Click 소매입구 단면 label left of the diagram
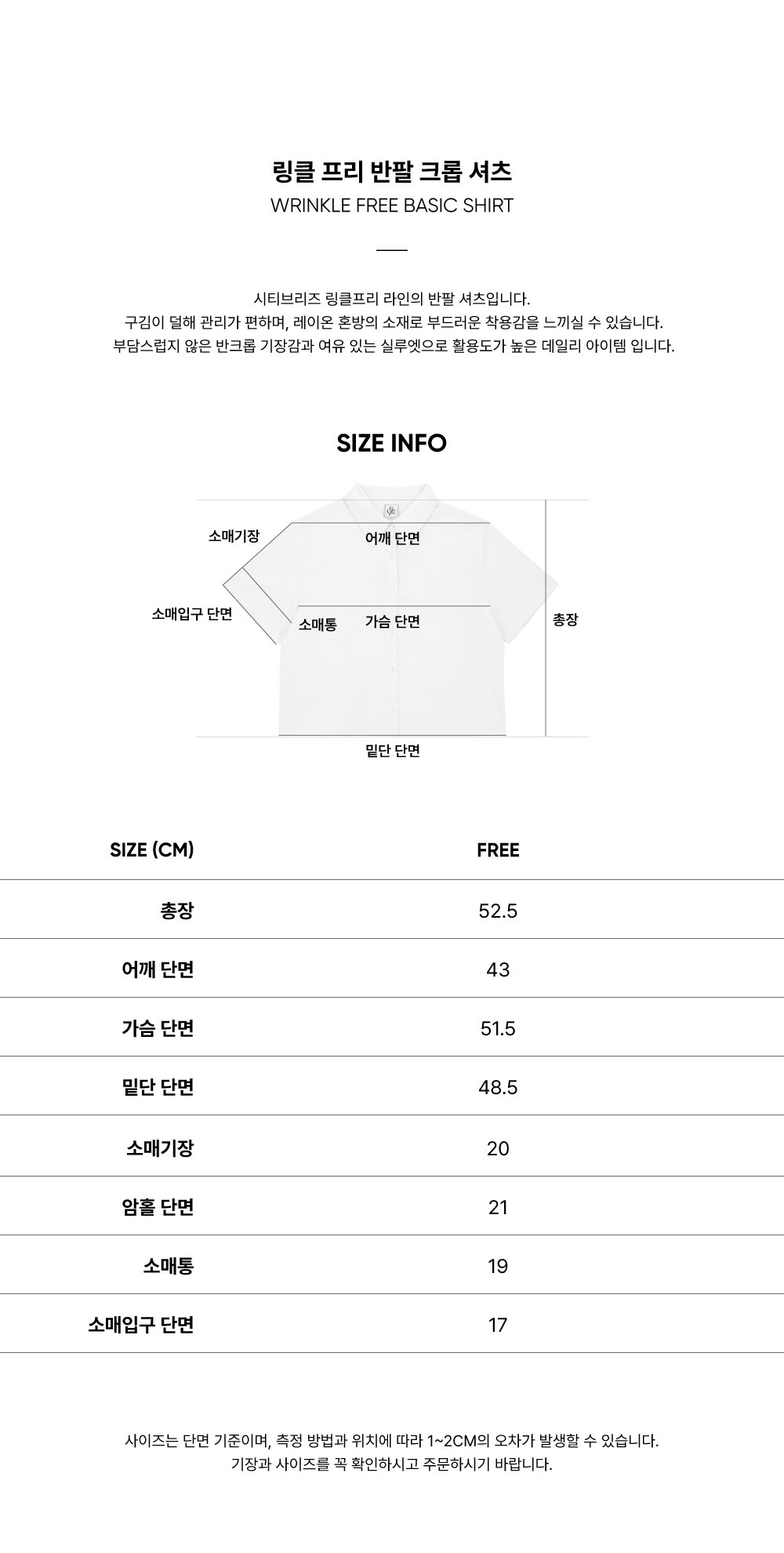784x1553 pixels. (192, 614)
